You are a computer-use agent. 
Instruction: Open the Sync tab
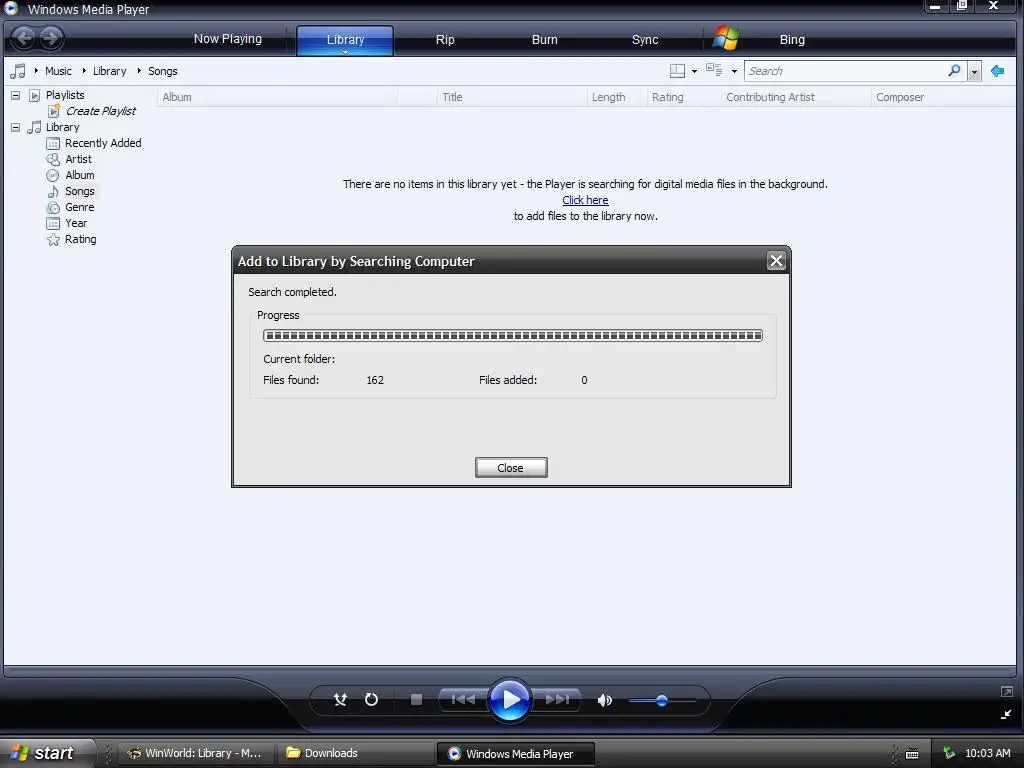(x=645, y=39)
